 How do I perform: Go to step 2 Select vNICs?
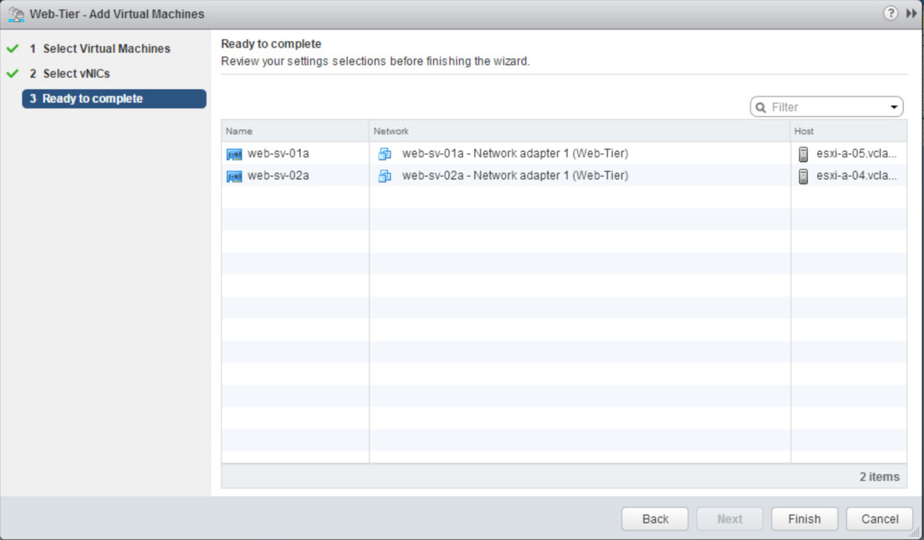click(x=76, y=74)
